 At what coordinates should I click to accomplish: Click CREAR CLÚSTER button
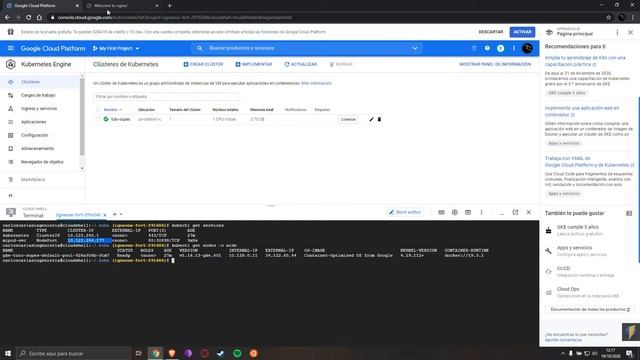pos(203,64)
